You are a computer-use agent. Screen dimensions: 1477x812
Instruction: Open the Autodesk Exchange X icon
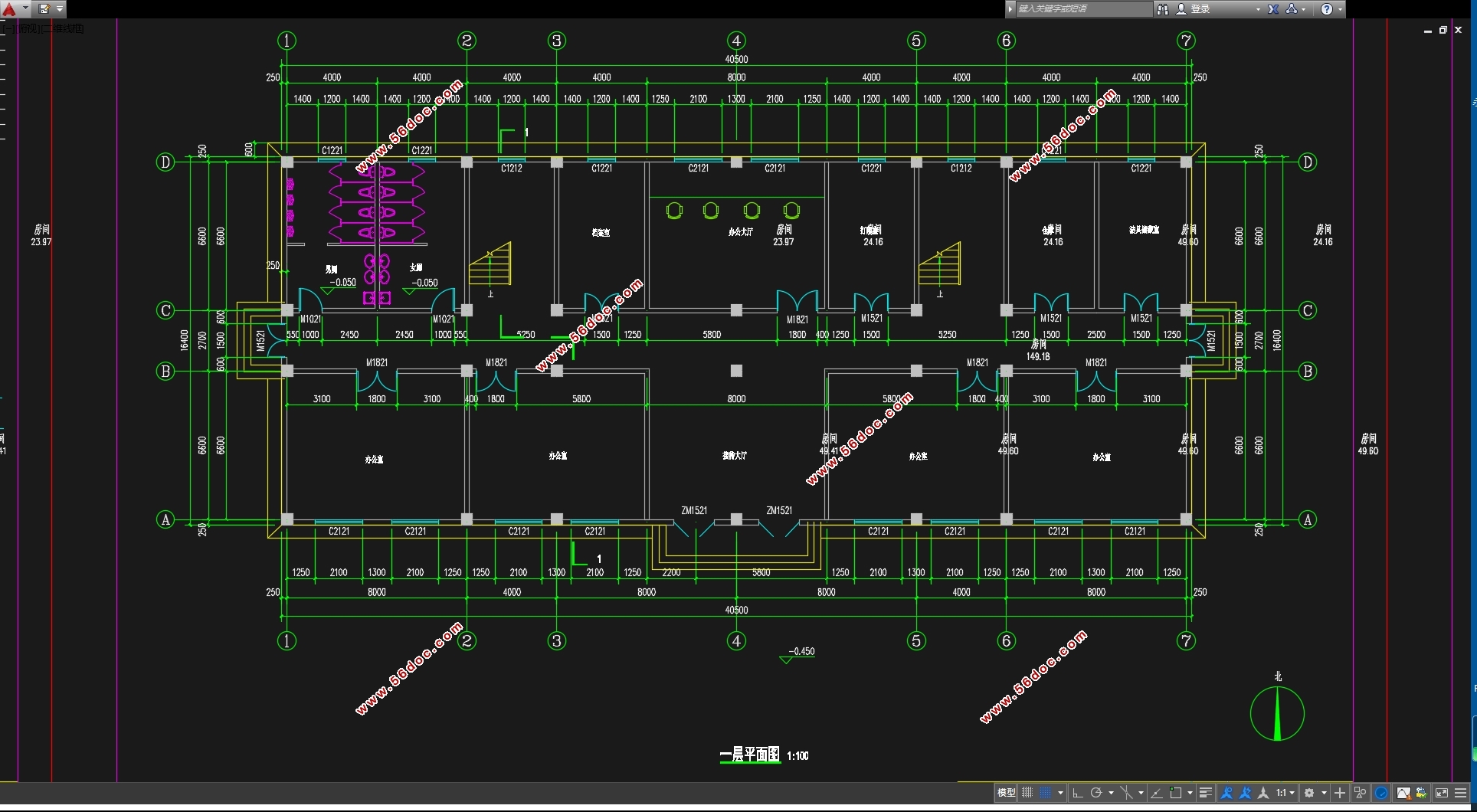click(1273, 9)
